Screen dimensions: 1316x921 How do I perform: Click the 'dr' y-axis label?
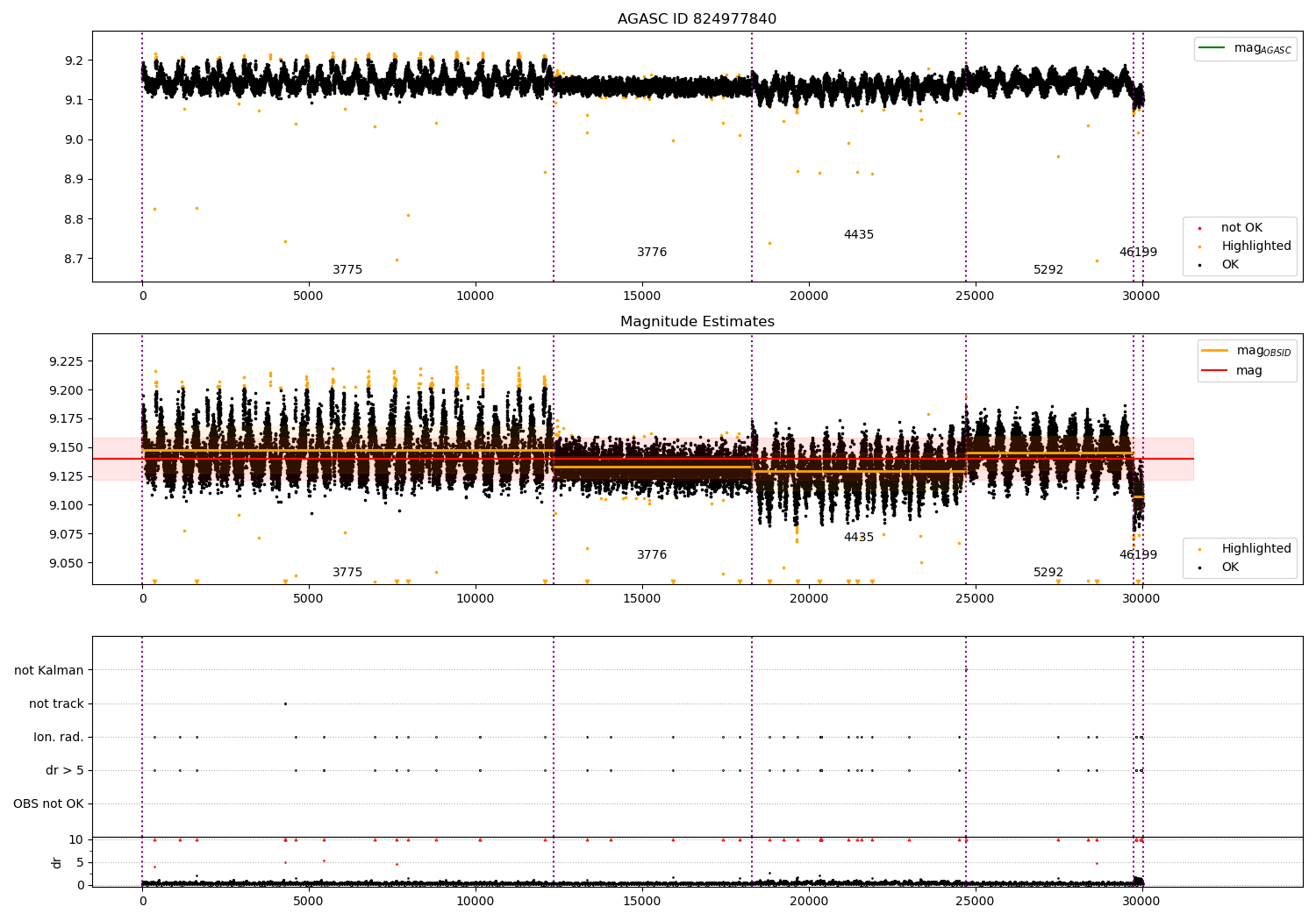tap(57, 863)
